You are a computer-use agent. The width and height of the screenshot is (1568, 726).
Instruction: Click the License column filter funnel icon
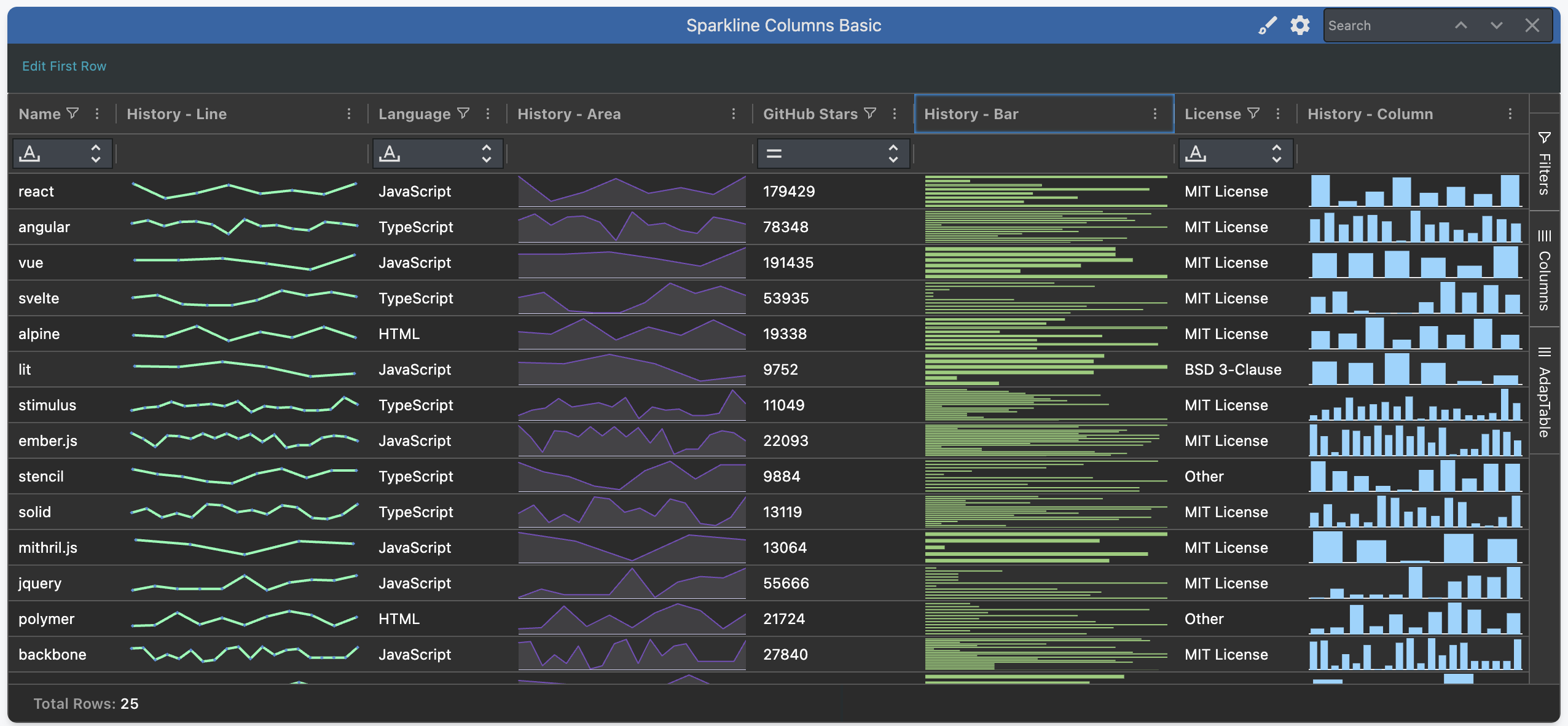(1253, 114)
